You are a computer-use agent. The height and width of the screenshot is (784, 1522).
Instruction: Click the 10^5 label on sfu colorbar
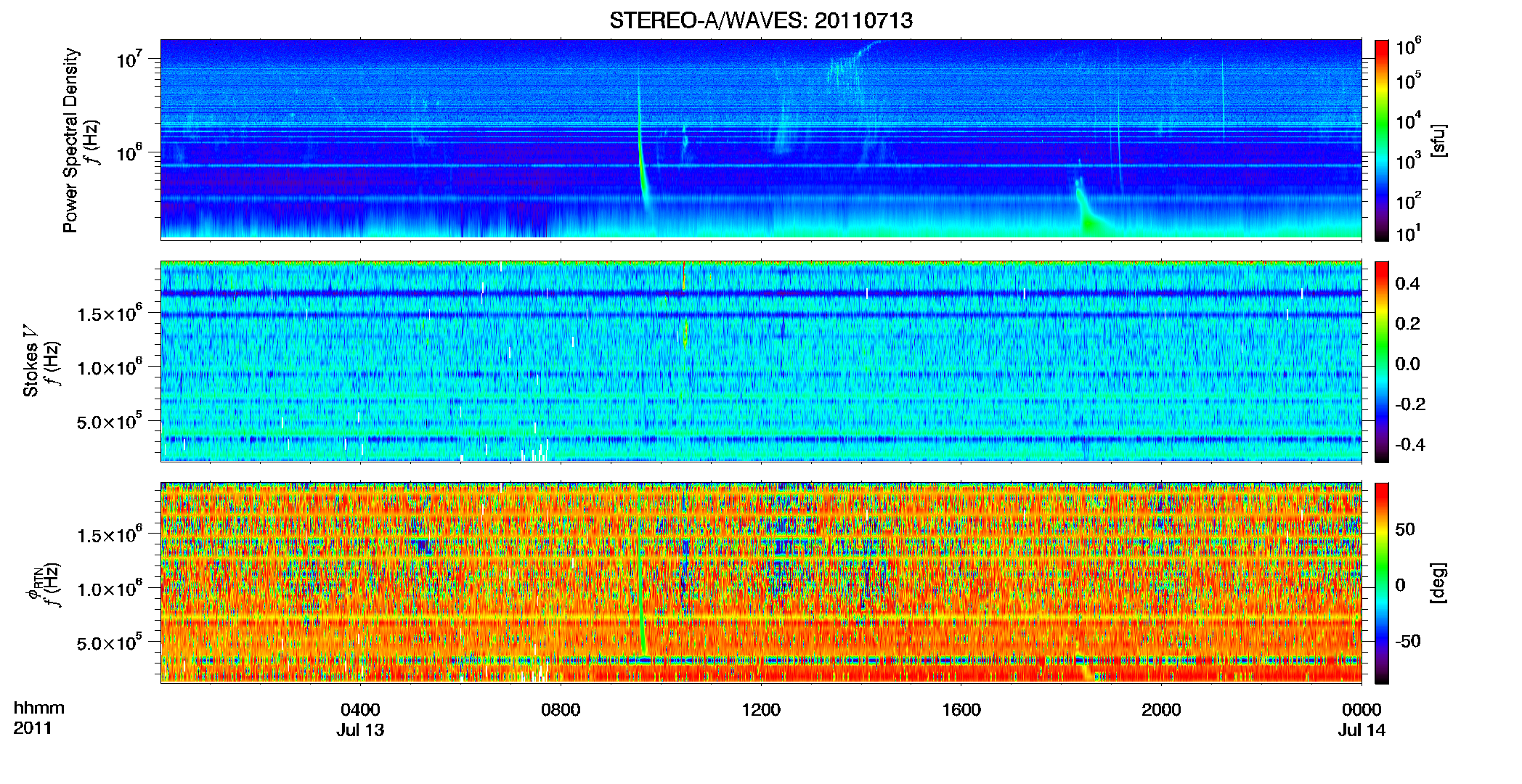[1409, 81]
